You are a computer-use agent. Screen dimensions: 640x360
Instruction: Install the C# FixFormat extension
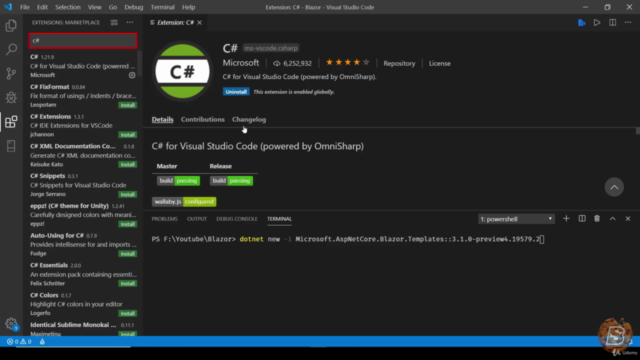tap(127, 105)
